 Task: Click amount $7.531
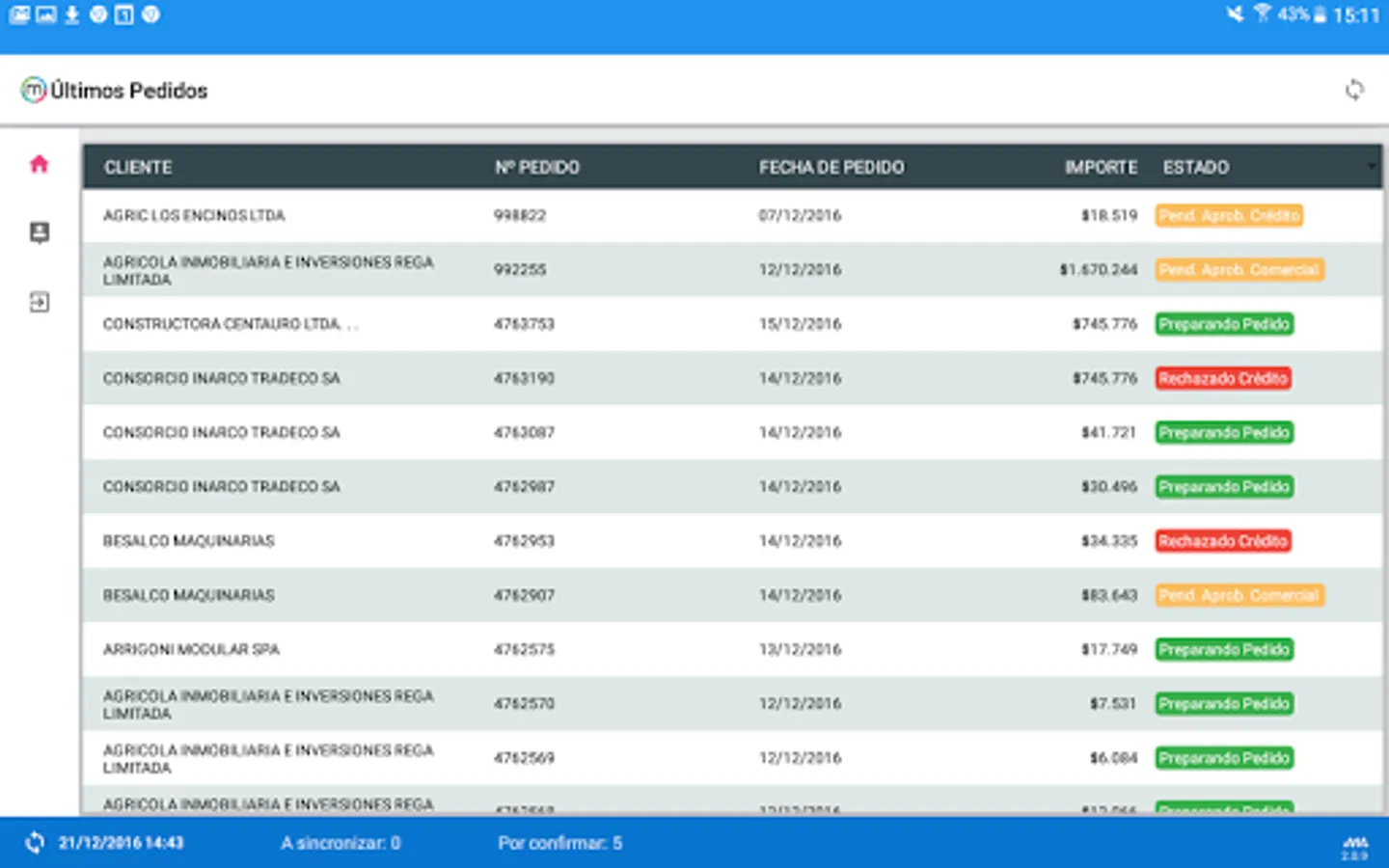click(1113, 704)
